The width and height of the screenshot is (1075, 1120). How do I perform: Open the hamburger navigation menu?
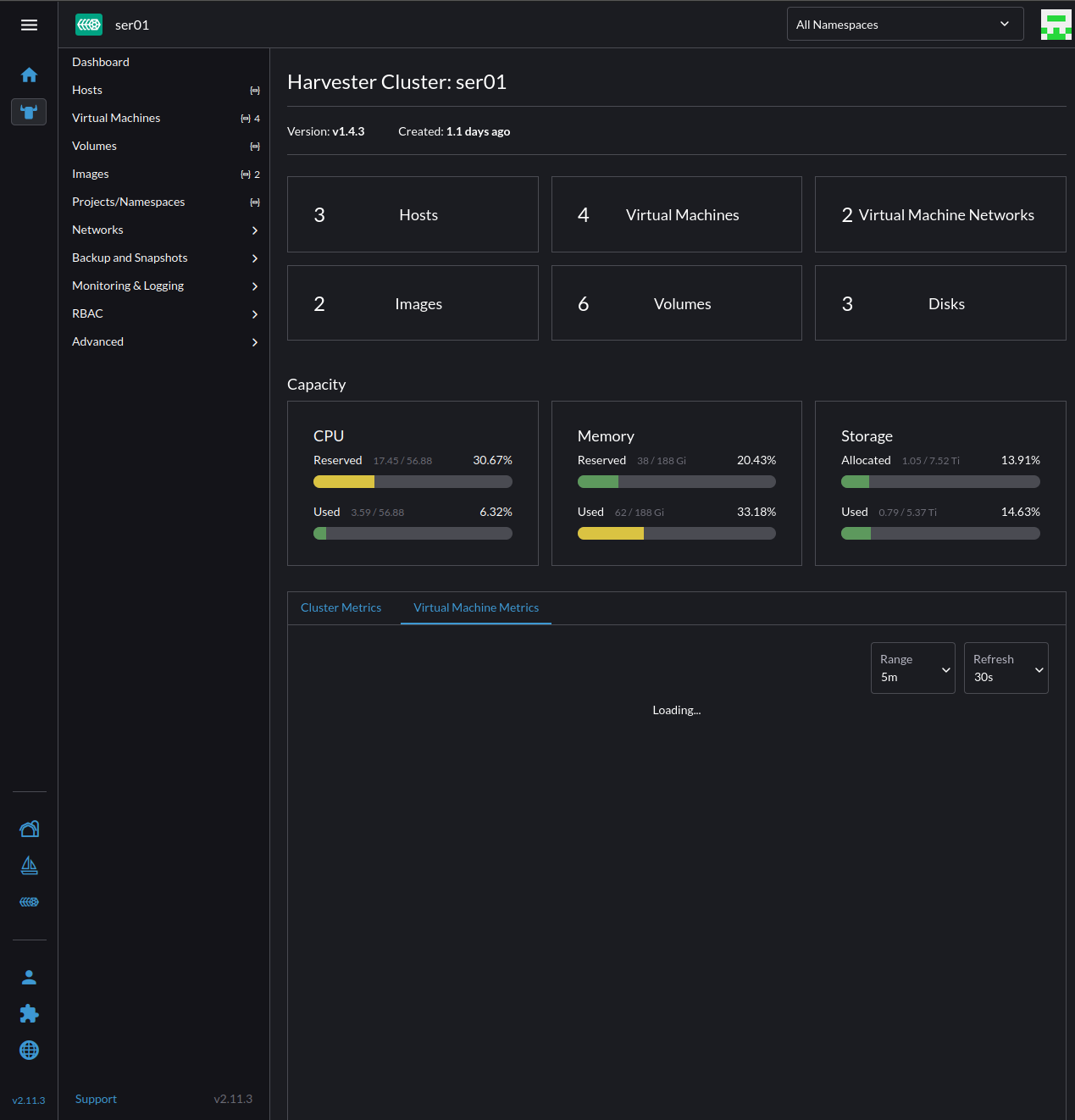coord(29,25)
